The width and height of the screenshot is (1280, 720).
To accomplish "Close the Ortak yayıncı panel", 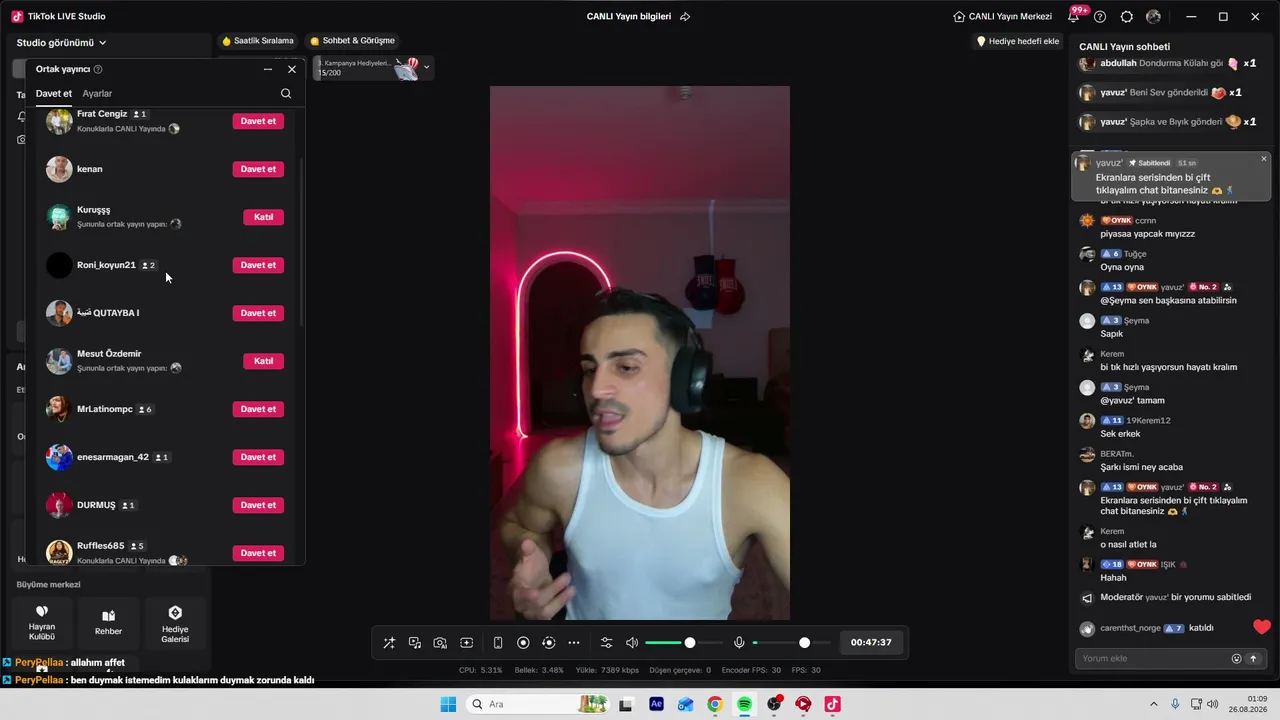I will click(x=292, y=69).
